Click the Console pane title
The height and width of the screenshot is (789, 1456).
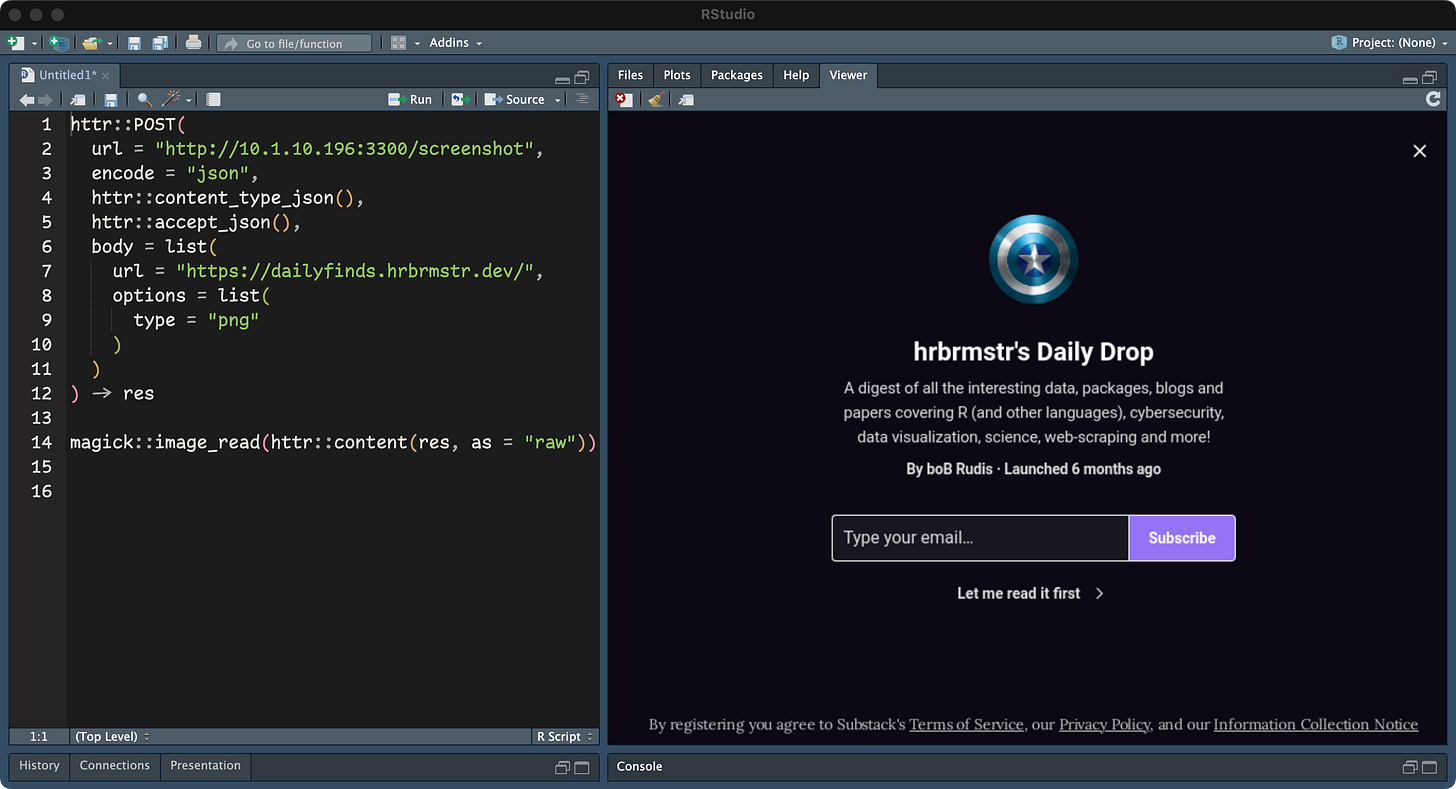pos(640,767)
